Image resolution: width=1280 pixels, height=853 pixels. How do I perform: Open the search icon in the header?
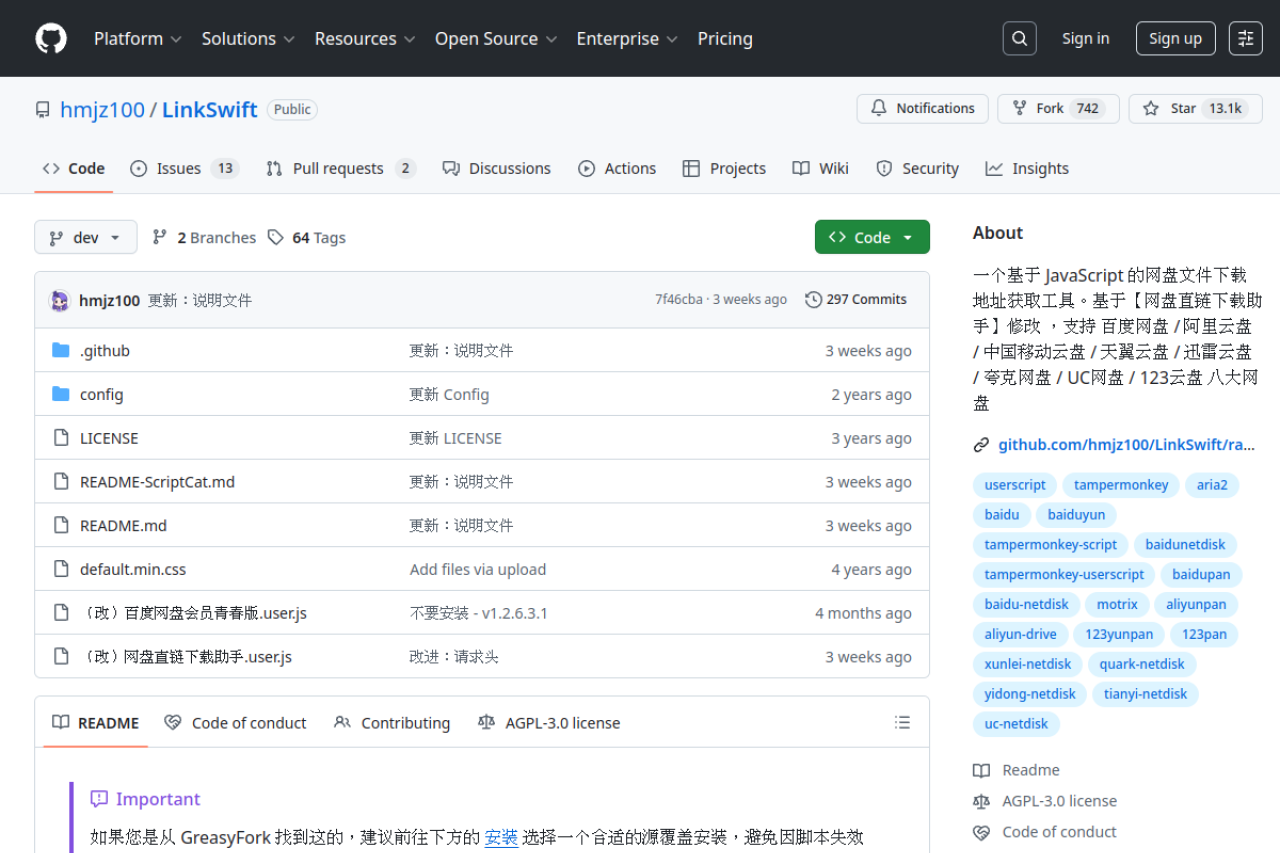click(x=1019, y=38)
